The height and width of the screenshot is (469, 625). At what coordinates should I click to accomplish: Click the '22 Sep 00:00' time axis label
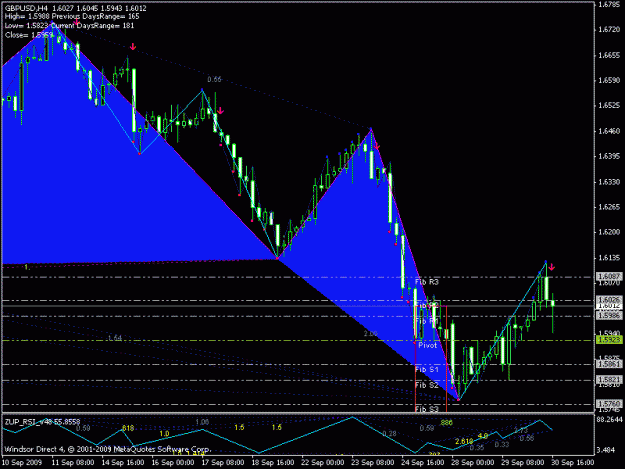[322, 463]
